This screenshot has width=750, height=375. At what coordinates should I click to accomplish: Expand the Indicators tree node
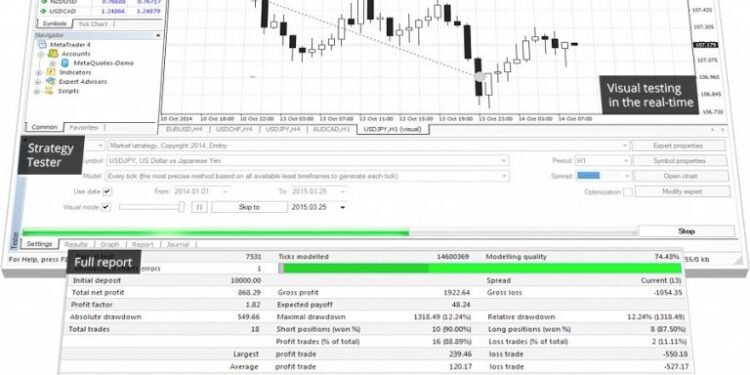[x=39, y=73]
